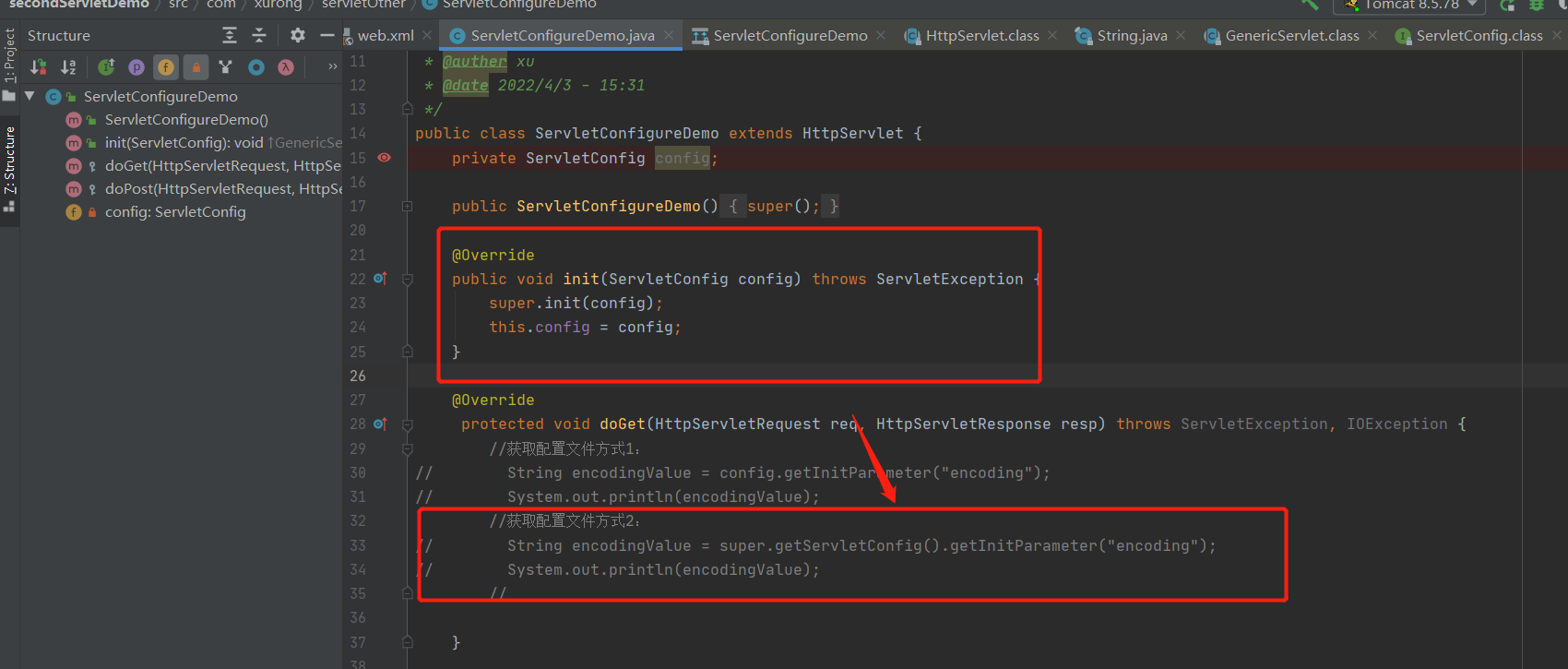This screenshot has width=1568, height=669.
Task: Click the override gutter icon on line 28
Action: tap(380, 424)
